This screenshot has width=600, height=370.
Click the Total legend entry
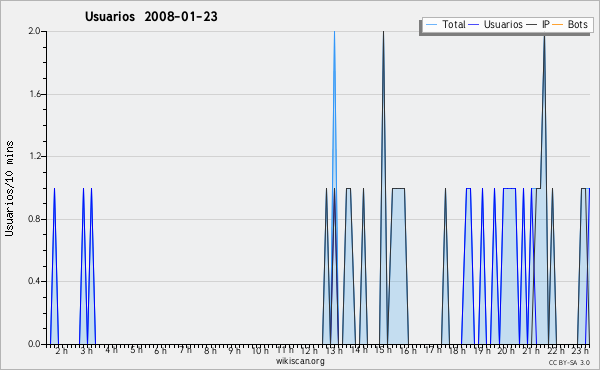point(446,24)
